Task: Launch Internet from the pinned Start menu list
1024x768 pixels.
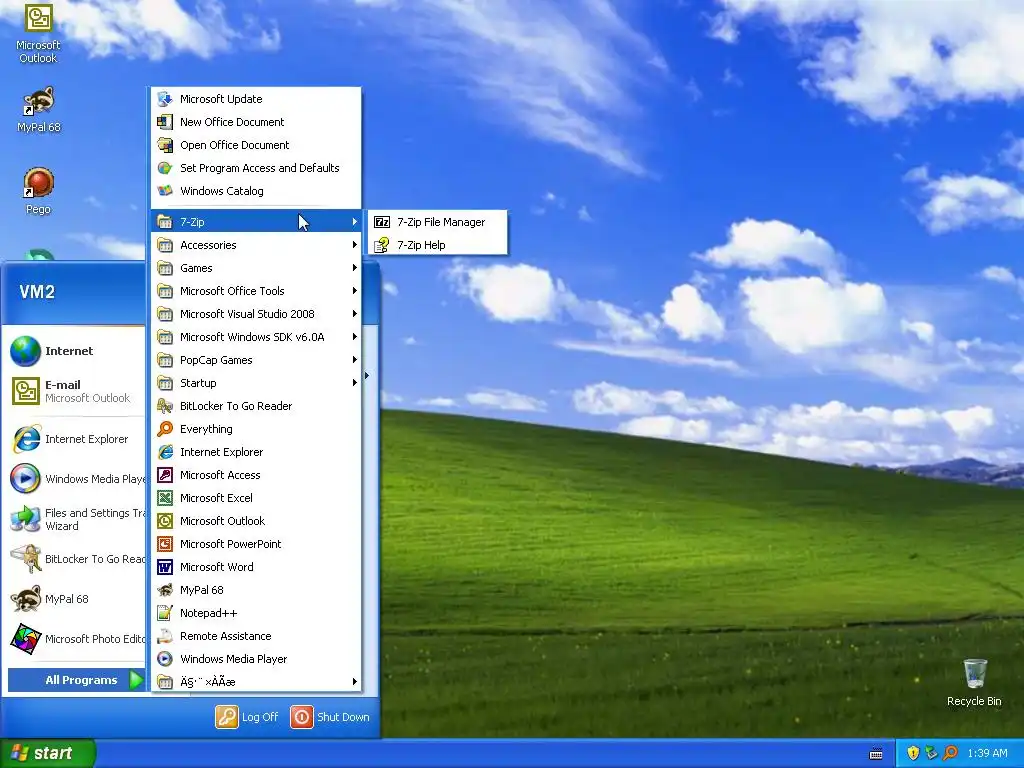Action: click(x=76, y=351)
